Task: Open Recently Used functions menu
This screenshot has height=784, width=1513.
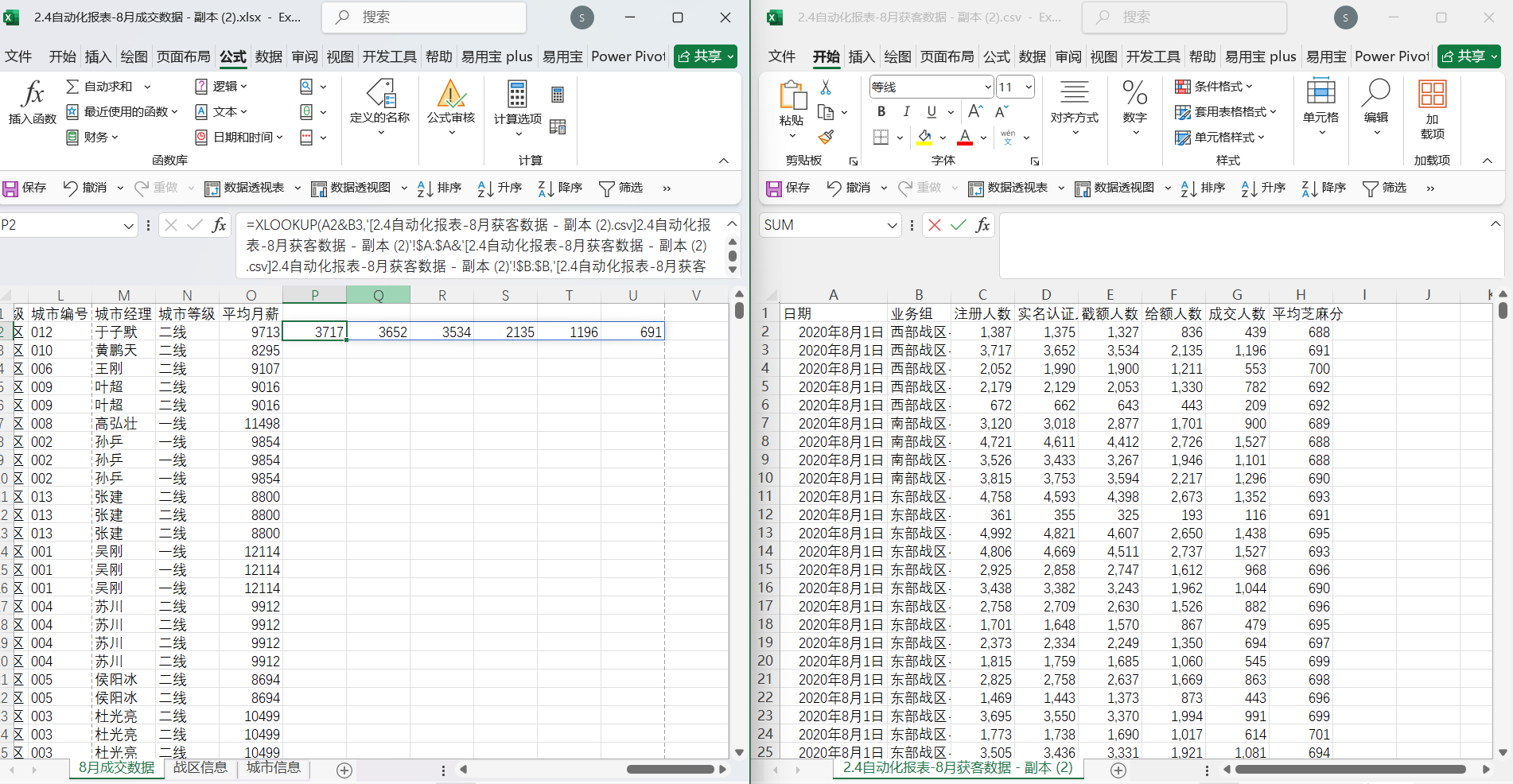Action: 122,111
